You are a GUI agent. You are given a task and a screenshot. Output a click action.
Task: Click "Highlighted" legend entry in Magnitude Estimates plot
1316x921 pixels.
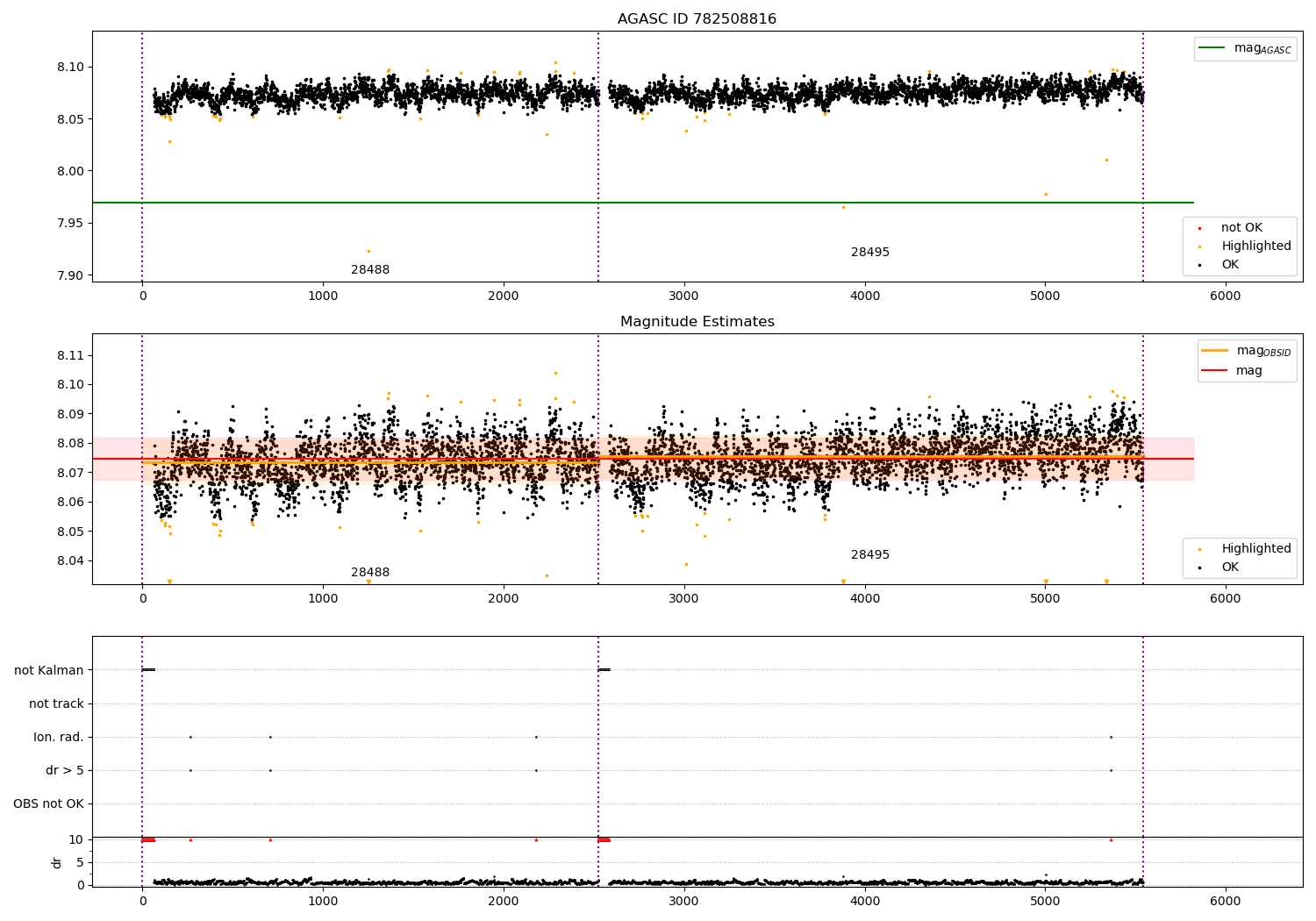click(x=1246, y=549)
